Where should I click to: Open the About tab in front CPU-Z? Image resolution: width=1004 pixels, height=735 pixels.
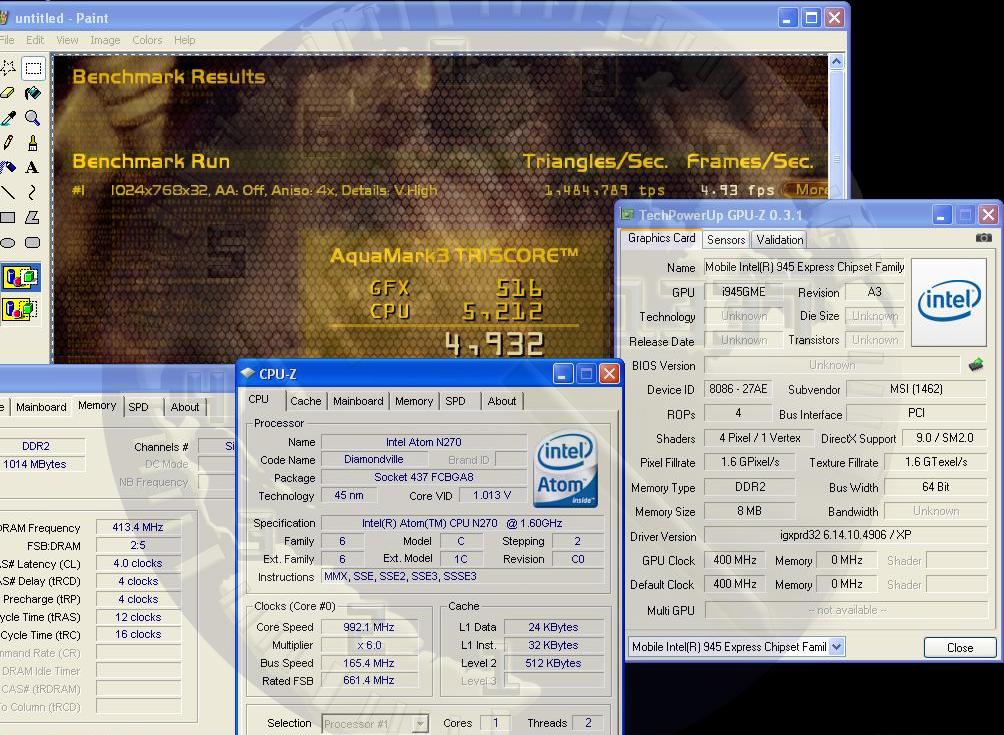coord(501,401)
